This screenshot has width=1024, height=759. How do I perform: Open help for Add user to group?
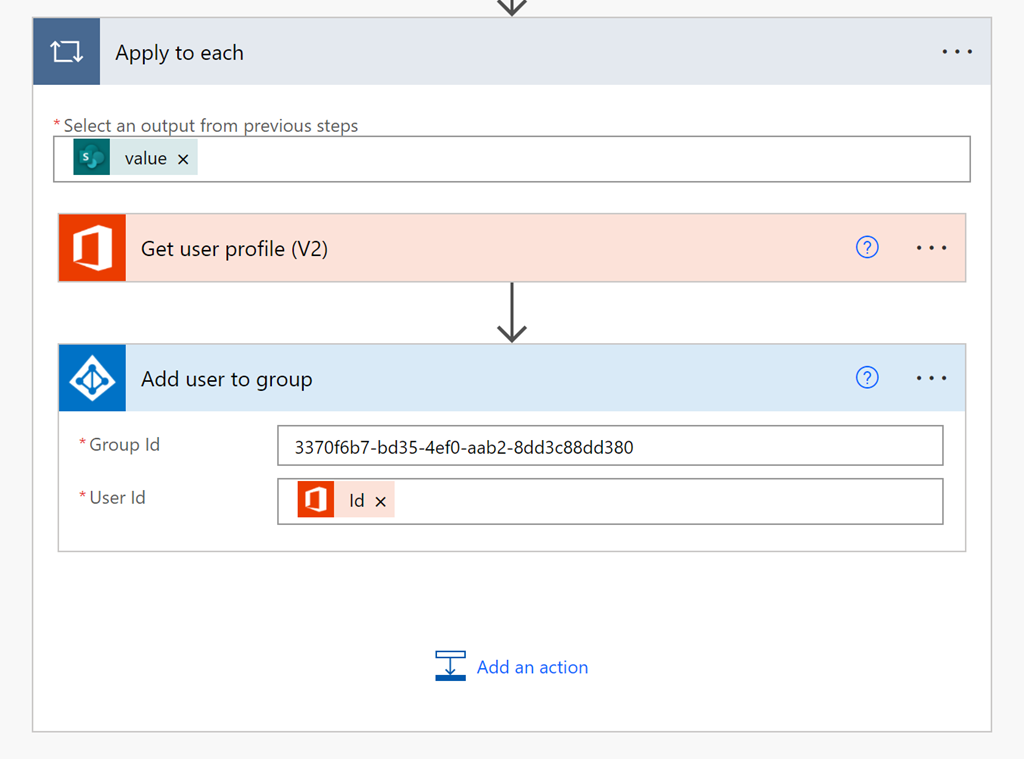867,377
